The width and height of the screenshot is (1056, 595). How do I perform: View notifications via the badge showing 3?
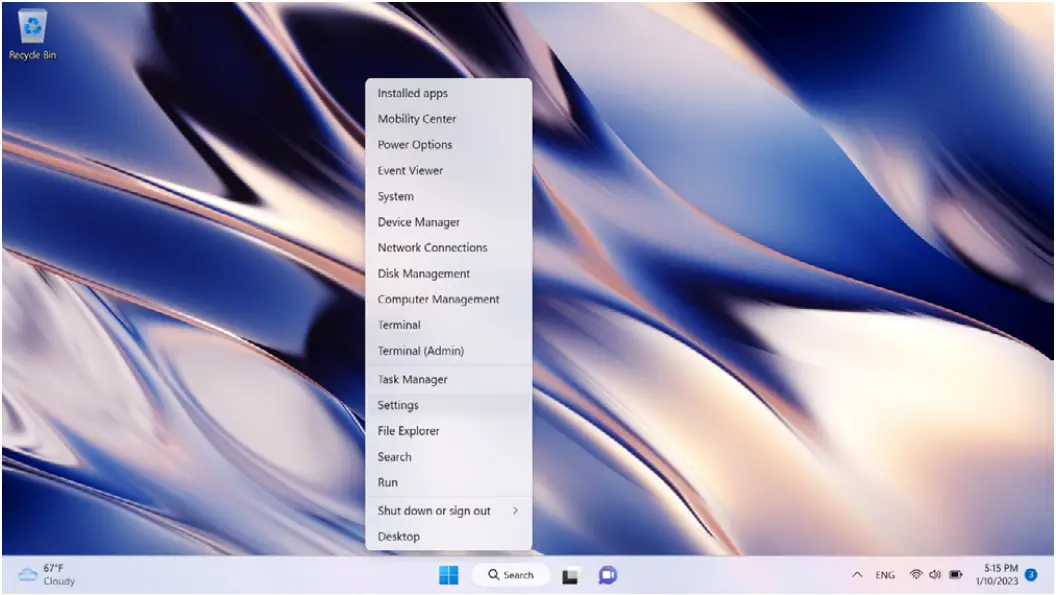[x=1031, y=575]
